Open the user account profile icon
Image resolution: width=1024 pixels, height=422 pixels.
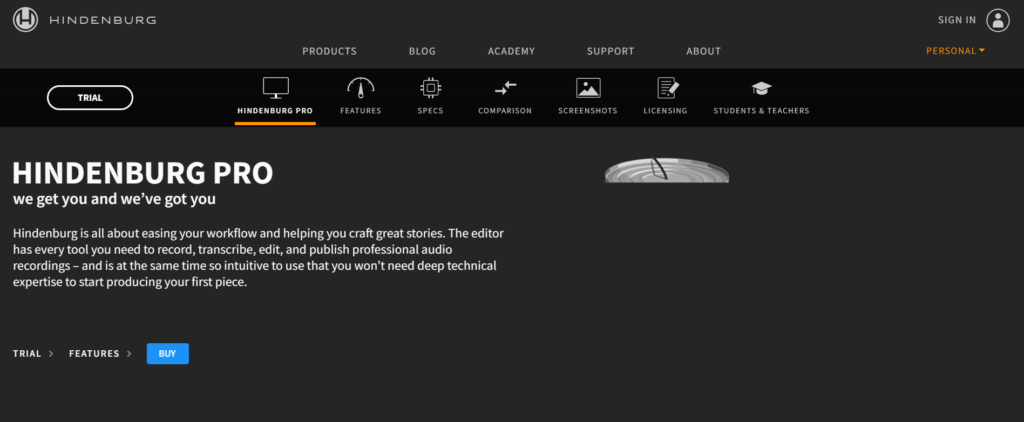pyautogui.click(x=998, y=19)
